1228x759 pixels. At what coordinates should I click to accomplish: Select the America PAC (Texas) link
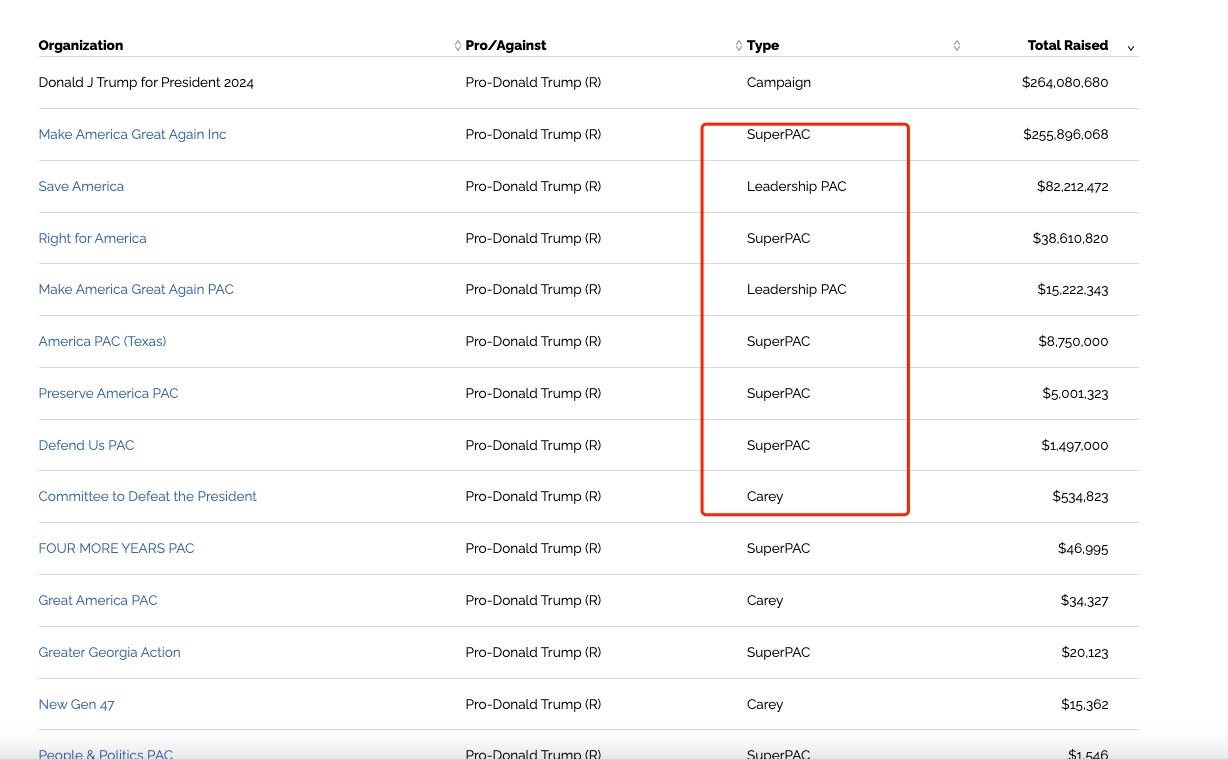tap(102, 342)
